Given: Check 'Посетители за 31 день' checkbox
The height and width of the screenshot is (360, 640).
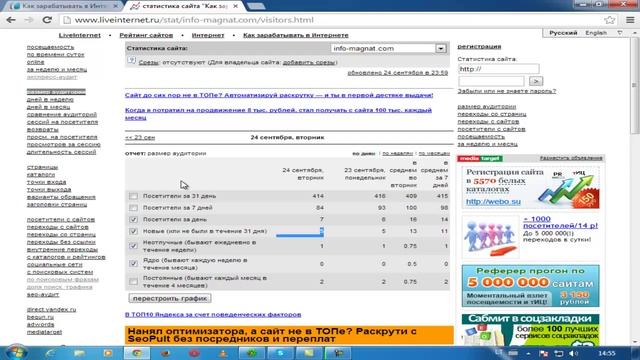Looking at the screenshot, I should 133,196.
